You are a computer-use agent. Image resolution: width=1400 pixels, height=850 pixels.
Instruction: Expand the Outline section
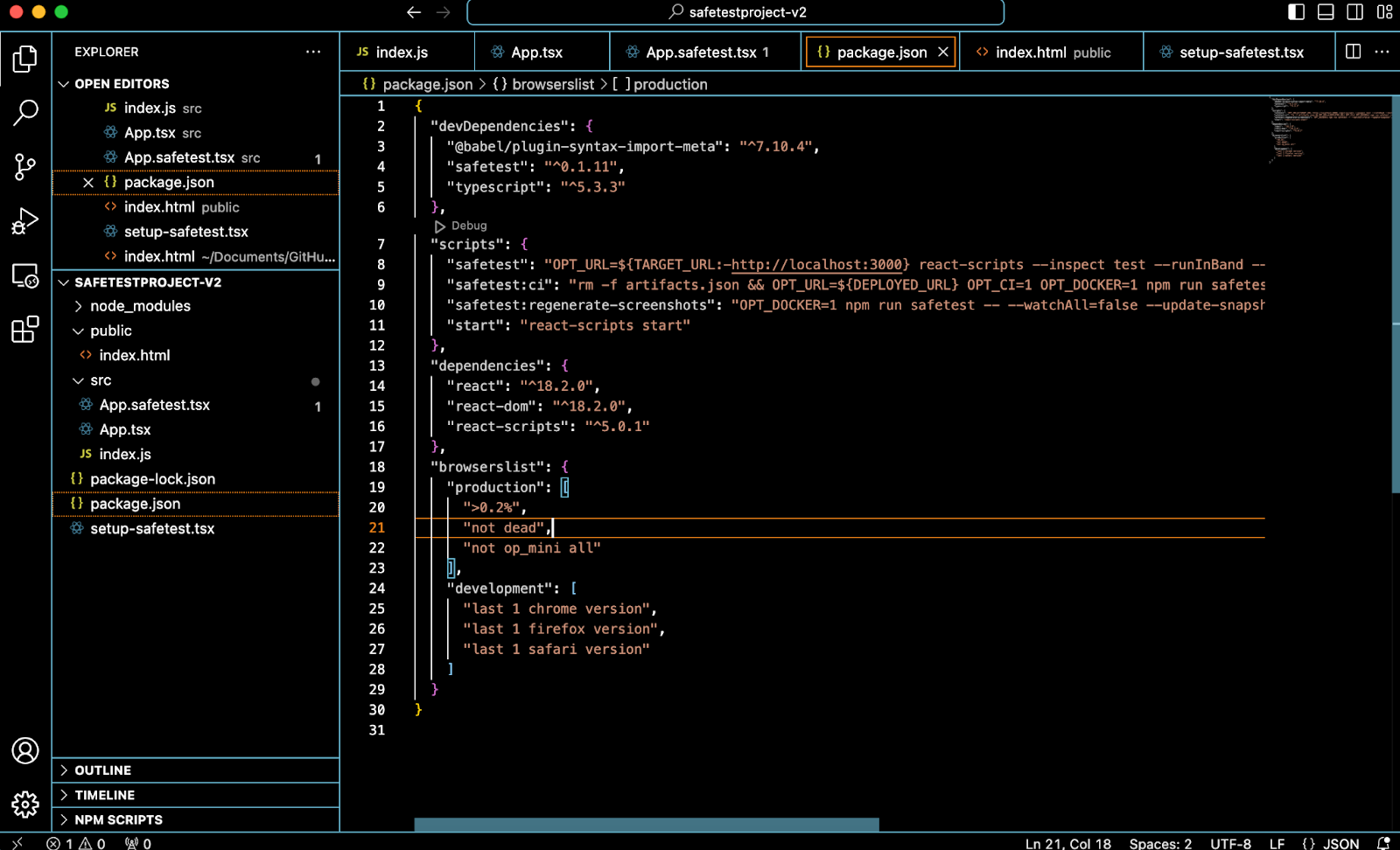pyautogui.click(x=196, y=770)
